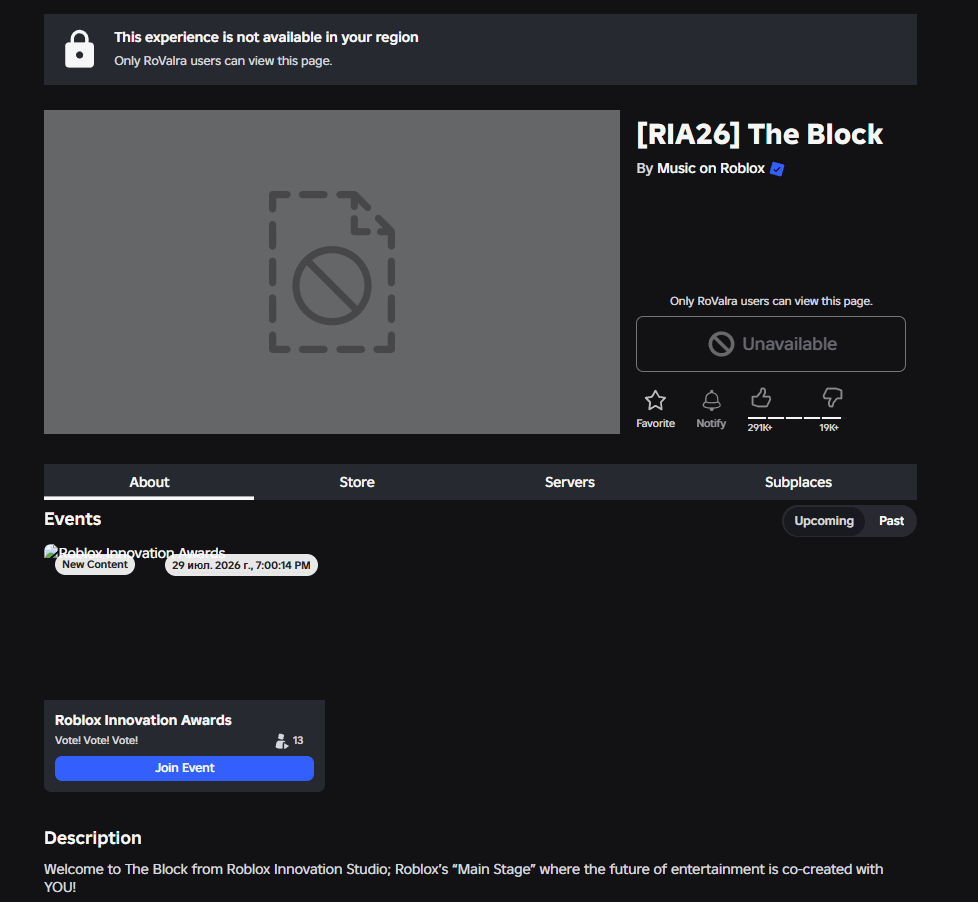Click the attendee count icon on event card
Viewport: 978px width, 902px height.
[281, 740]
